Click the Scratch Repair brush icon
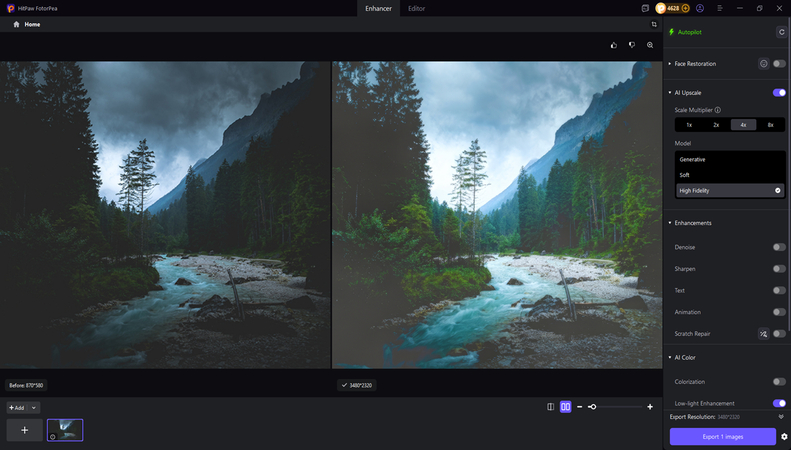The width and height of the screenshot is (791, 450). pyautogui.click(x=763, y=333)
